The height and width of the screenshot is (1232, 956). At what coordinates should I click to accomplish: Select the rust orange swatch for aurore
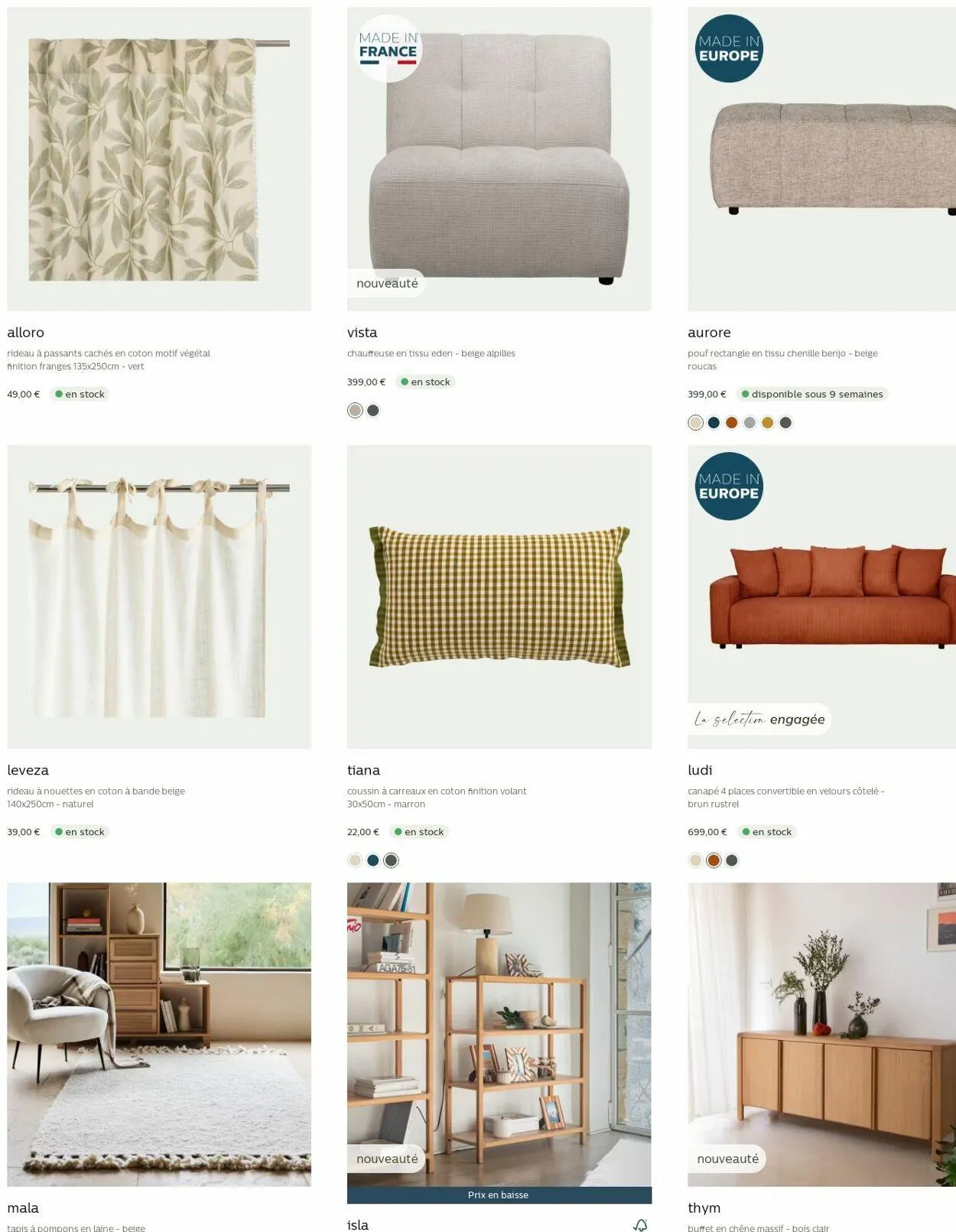pos(732,423)
